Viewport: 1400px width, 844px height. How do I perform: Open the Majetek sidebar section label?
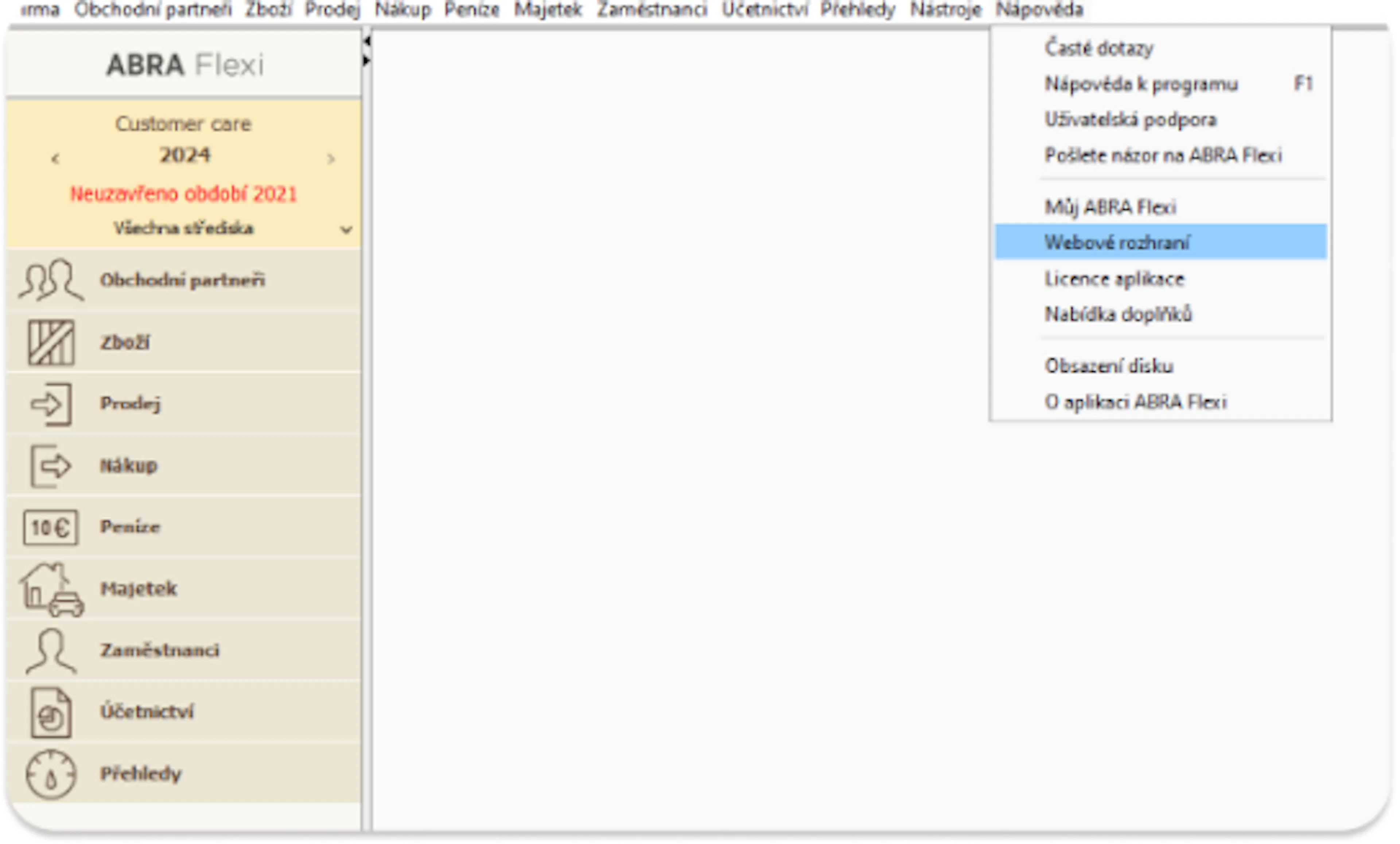pyautogui.click(x=139, y=589)
